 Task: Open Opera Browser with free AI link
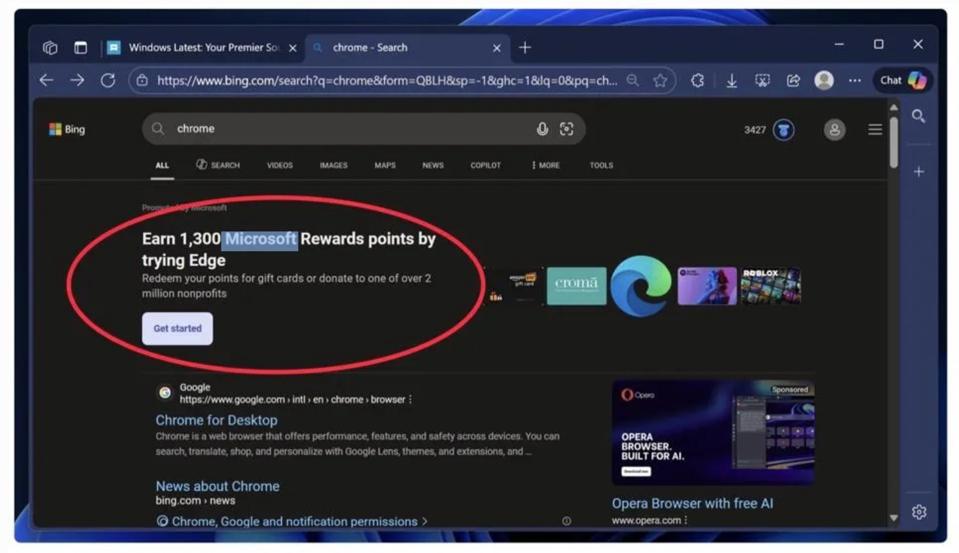tap(692, 503)
